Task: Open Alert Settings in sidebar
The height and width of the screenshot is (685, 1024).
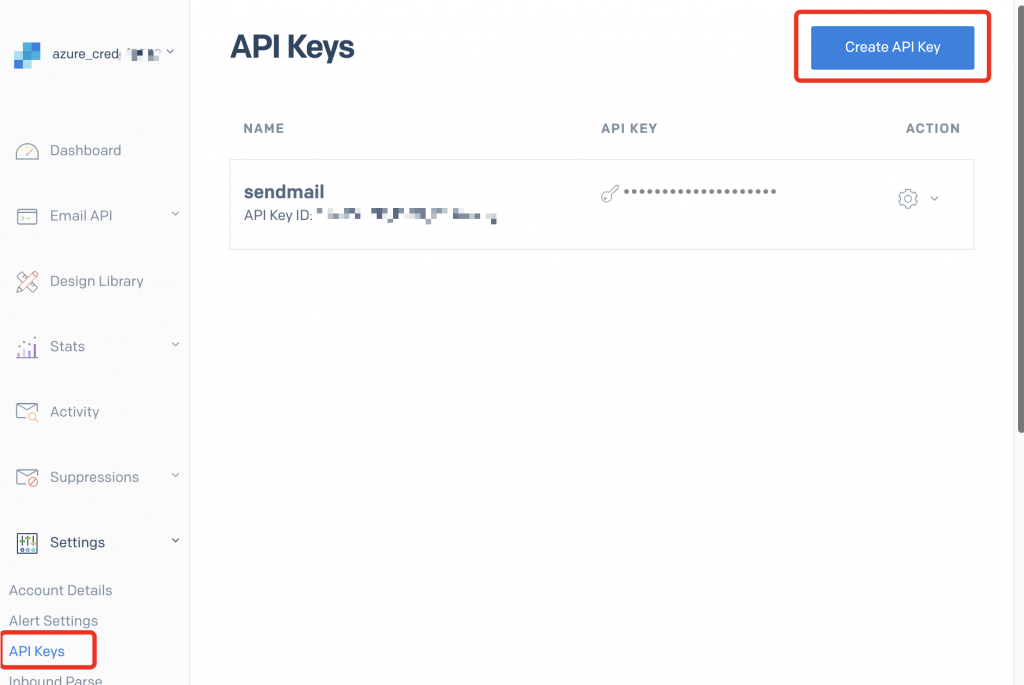Action: (53, 621)
